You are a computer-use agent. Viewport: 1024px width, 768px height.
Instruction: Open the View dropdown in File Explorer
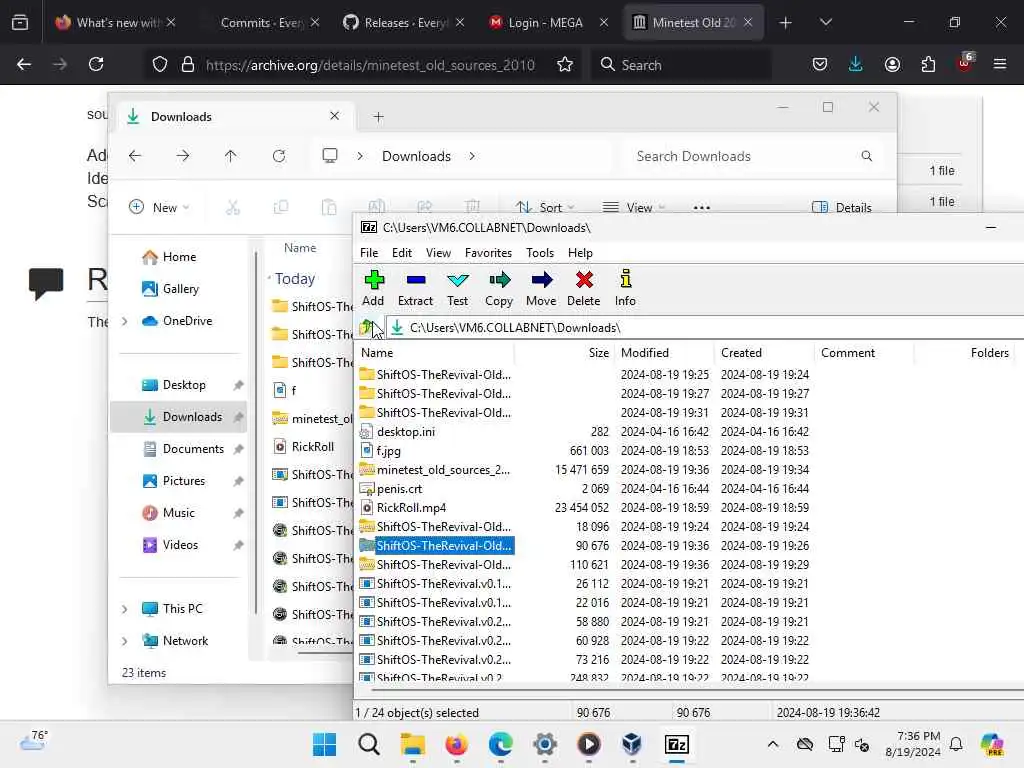[x=633, y=208]
